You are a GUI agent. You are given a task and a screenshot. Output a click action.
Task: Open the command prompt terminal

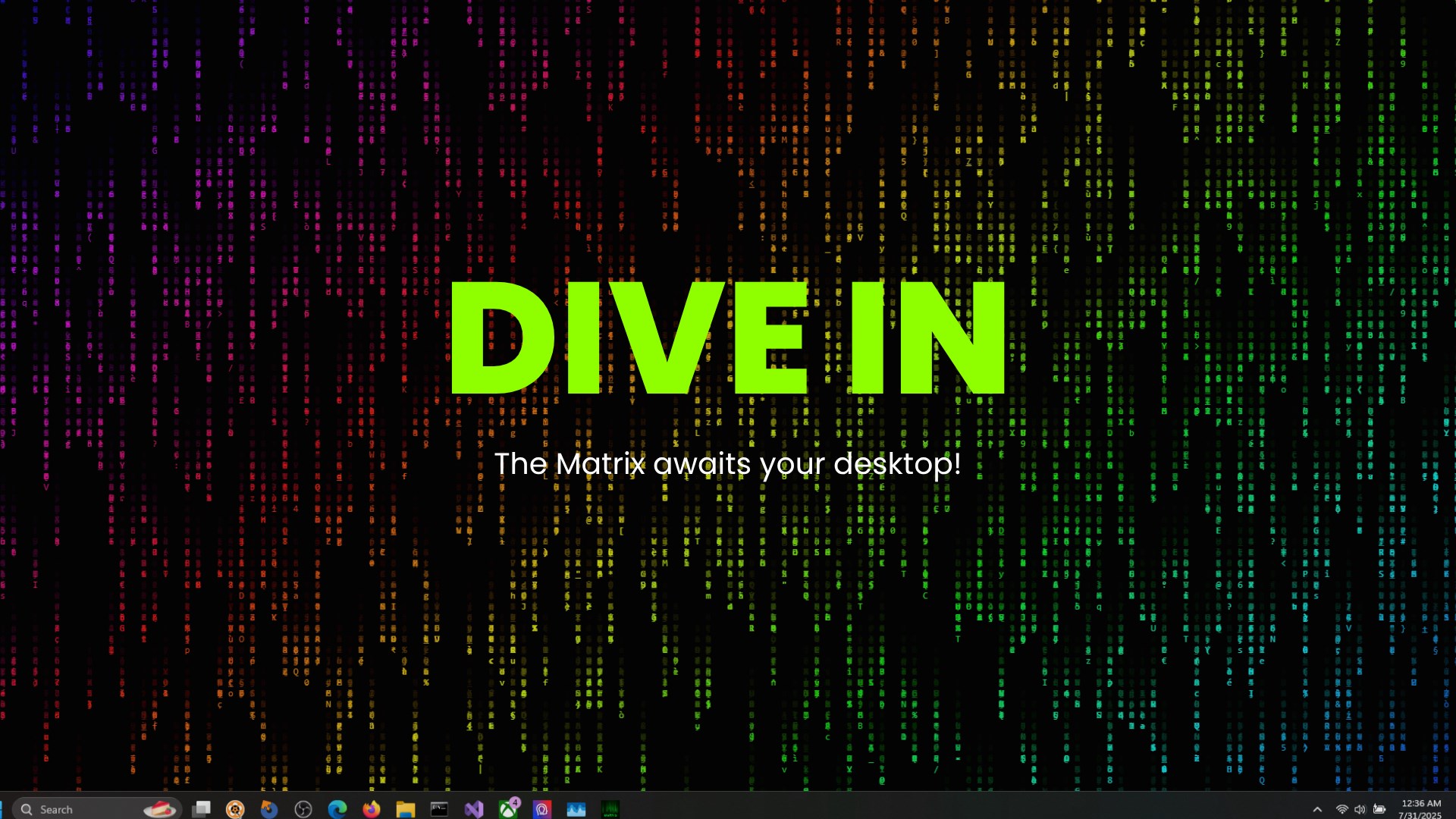click(x=438, y=809)
